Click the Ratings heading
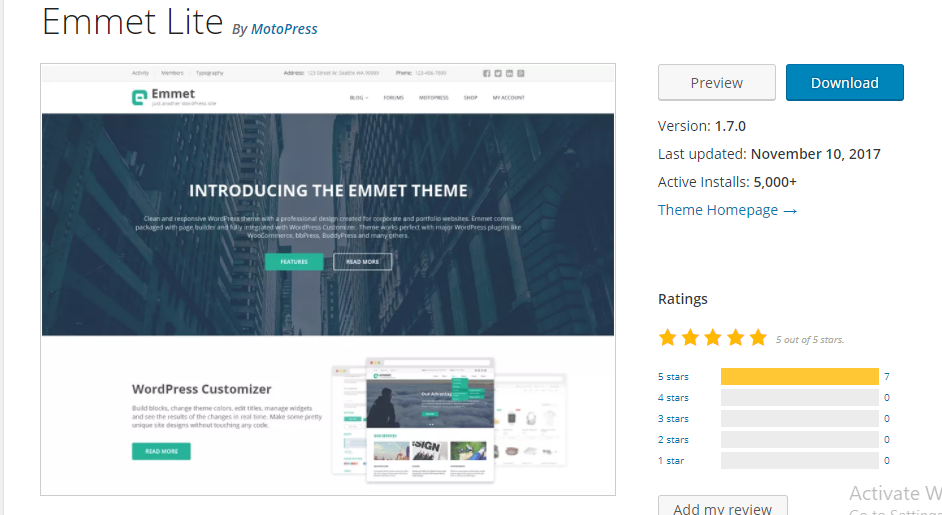The image size is (942, 515). click(x=682, y=299)
